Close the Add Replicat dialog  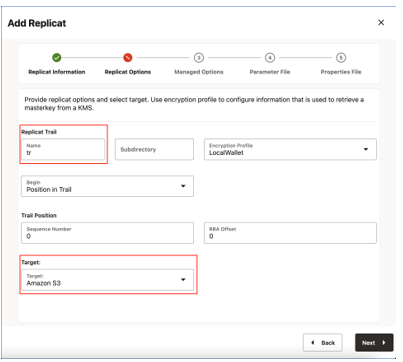(381, 22)
